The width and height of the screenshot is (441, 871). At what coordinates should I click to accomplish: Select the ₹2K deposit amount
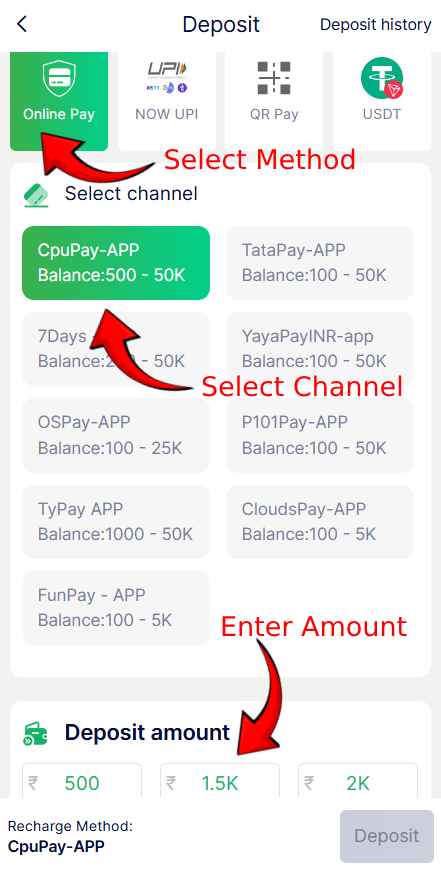pos(358,782)
